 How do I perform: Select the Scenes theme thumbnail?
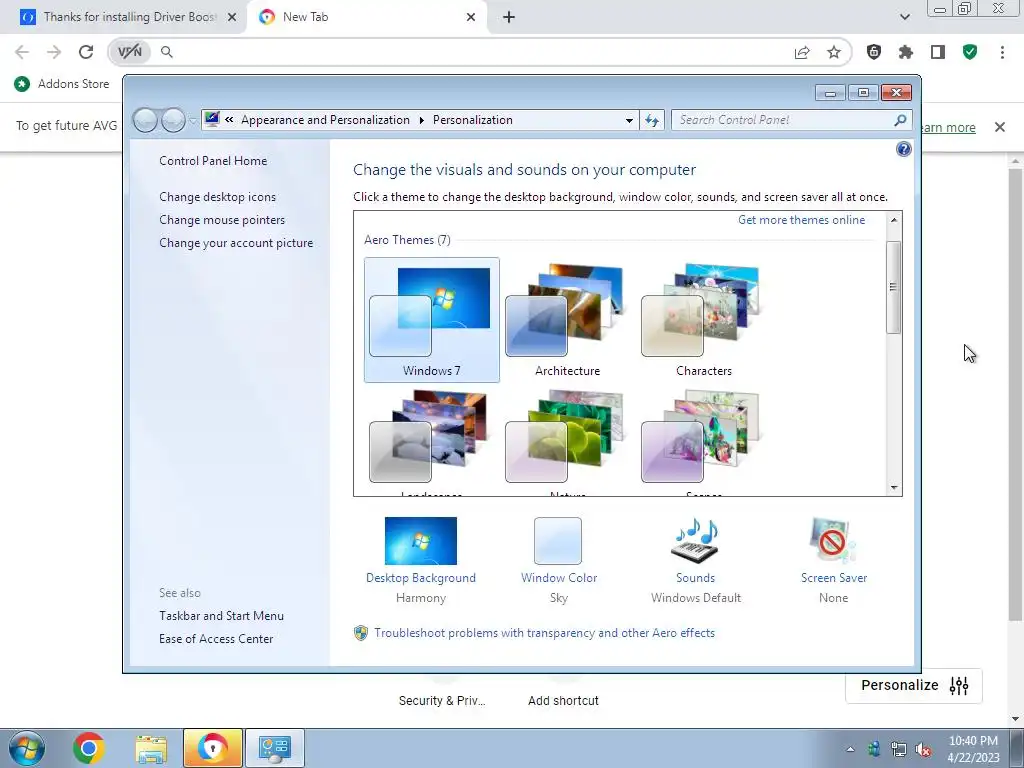(x=703, y=439)
